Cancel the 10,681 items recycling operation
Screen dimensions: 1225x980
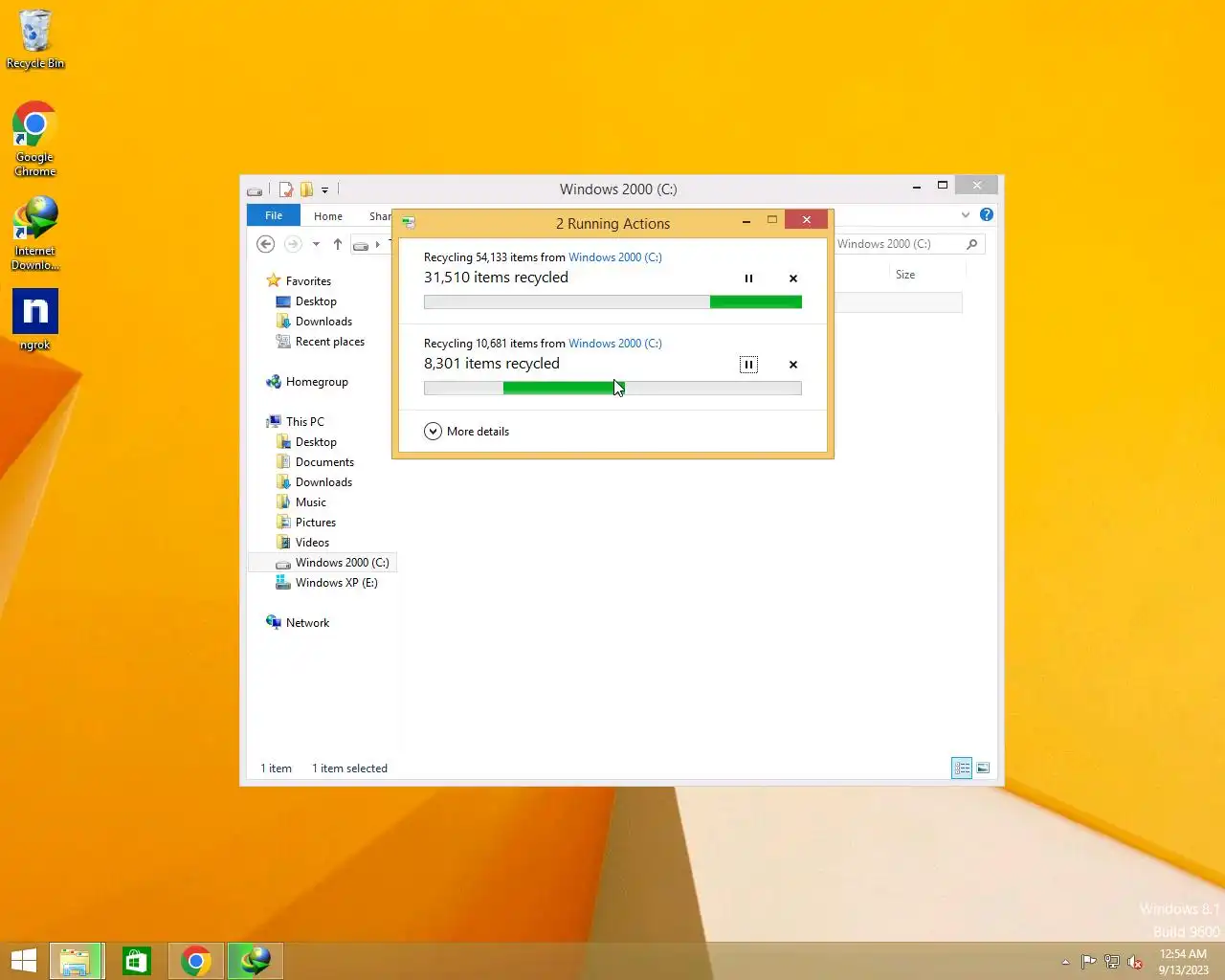pos(792,365)
